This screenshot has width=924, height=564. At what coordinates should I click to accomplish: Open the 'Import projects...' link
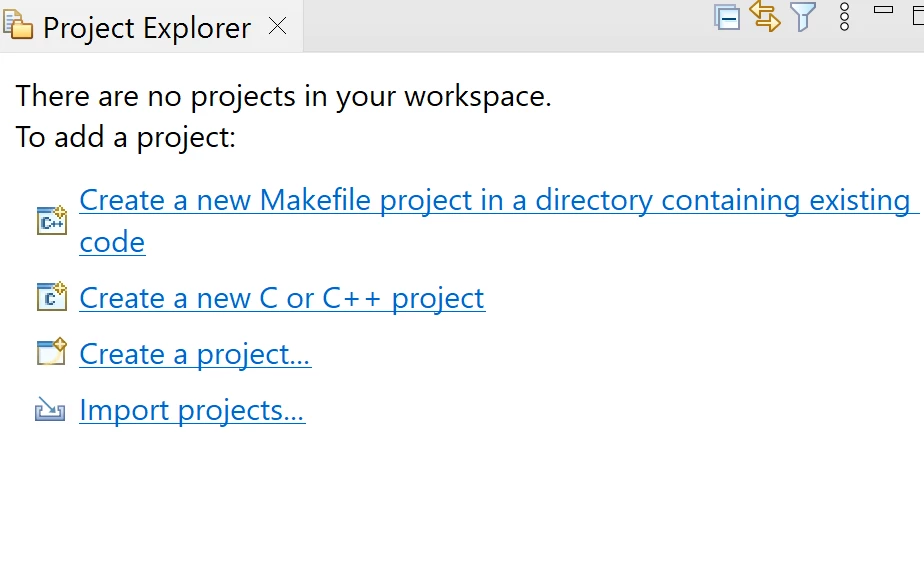pyautogui.click(x=192, y=410)
